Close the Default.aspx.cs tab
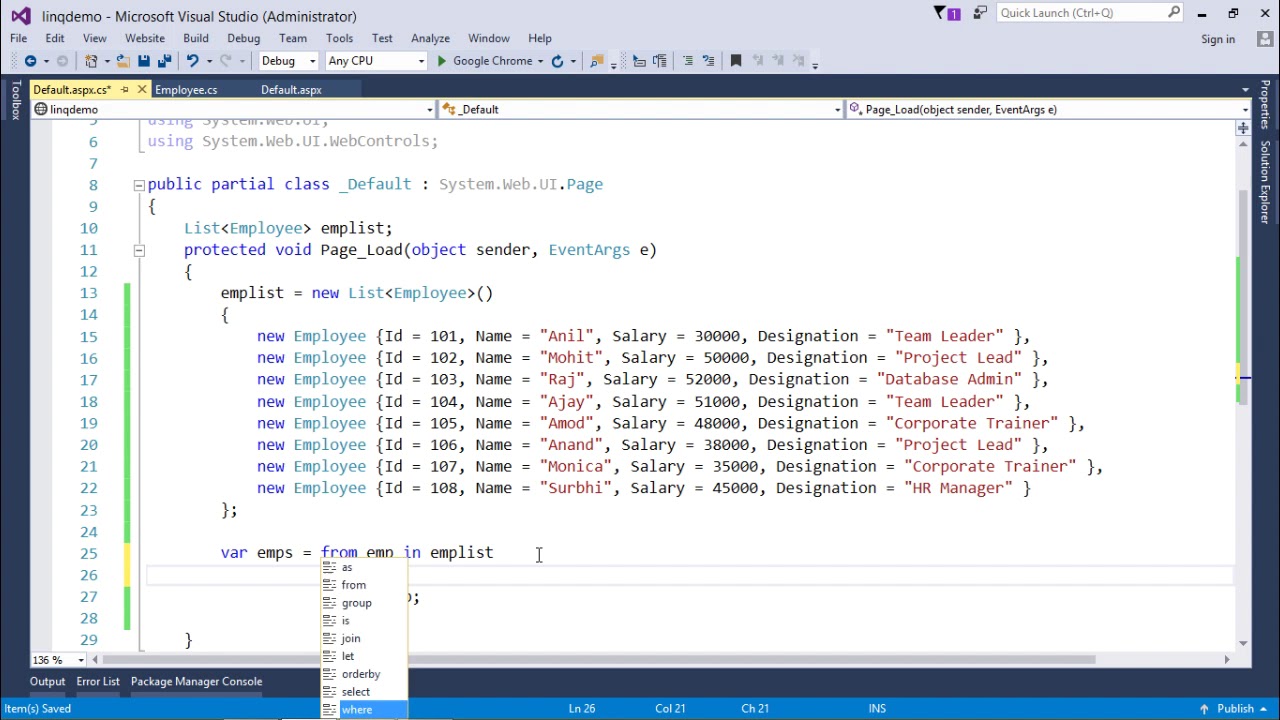This screenshot has width=1280, height=720. (141, 90)
